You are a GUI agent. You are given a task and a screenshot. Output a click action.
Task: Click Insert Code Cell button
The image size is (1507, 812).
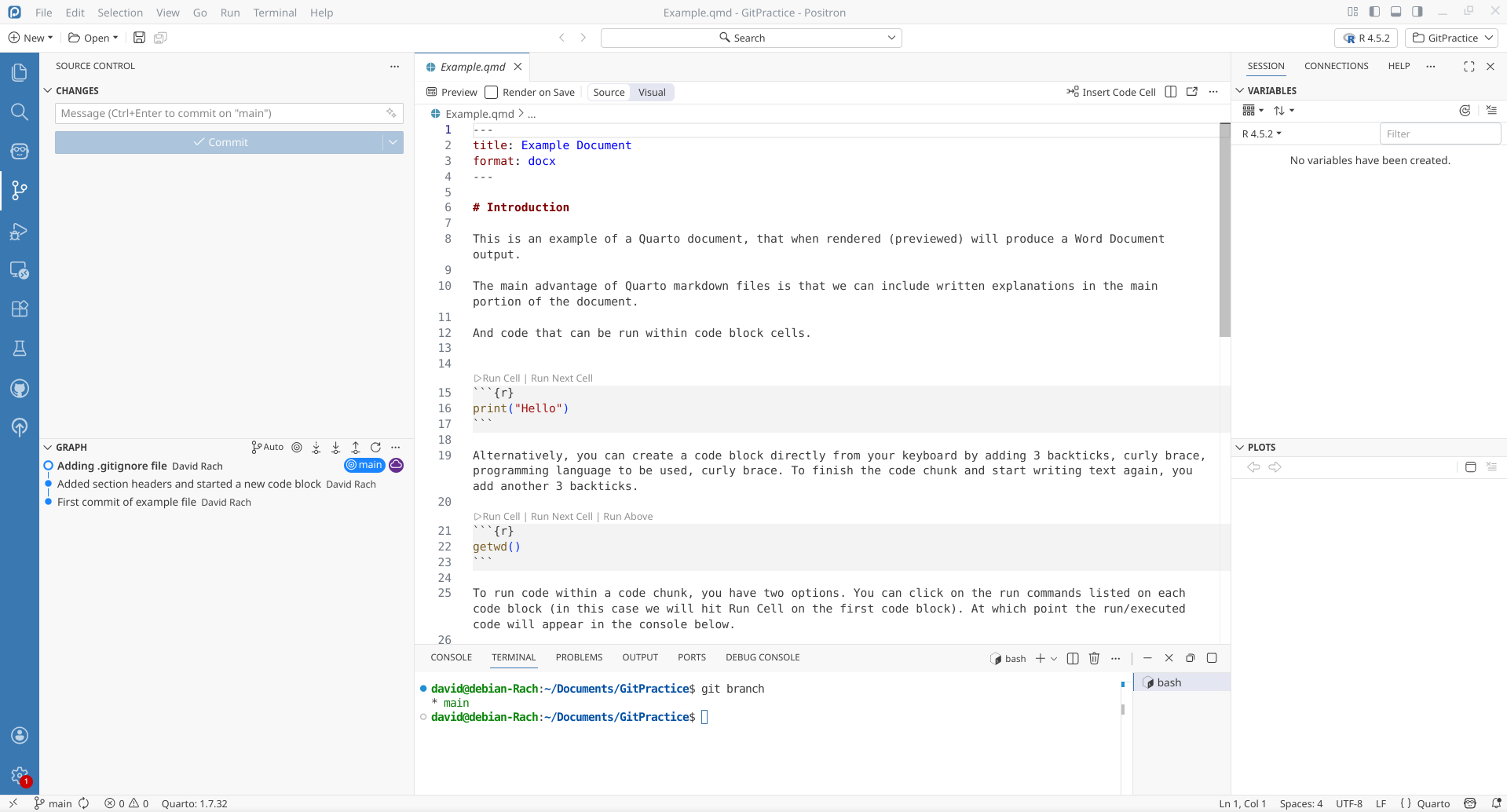(1111, 92)
